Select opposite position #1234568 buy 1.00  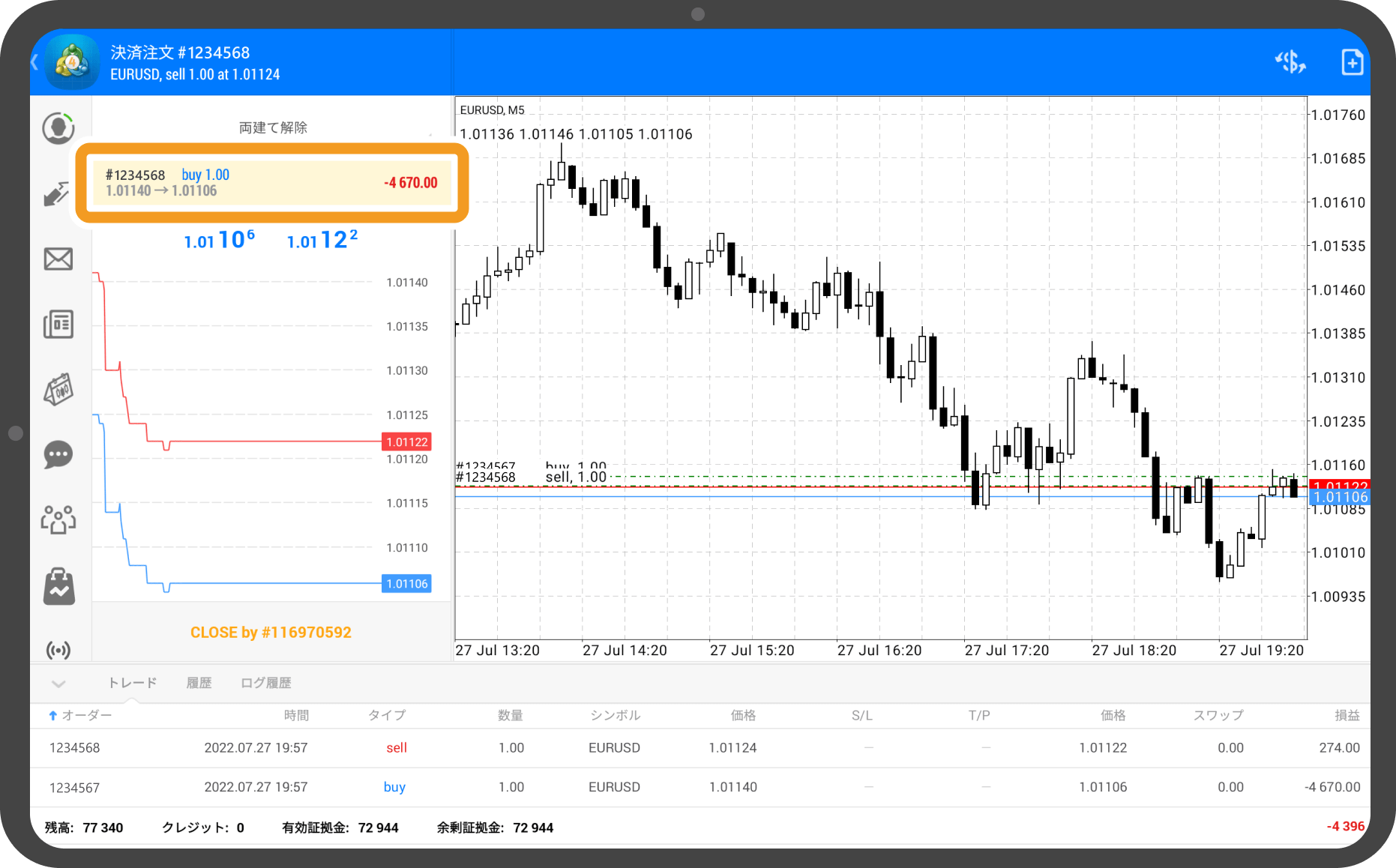tap(271, 183)
